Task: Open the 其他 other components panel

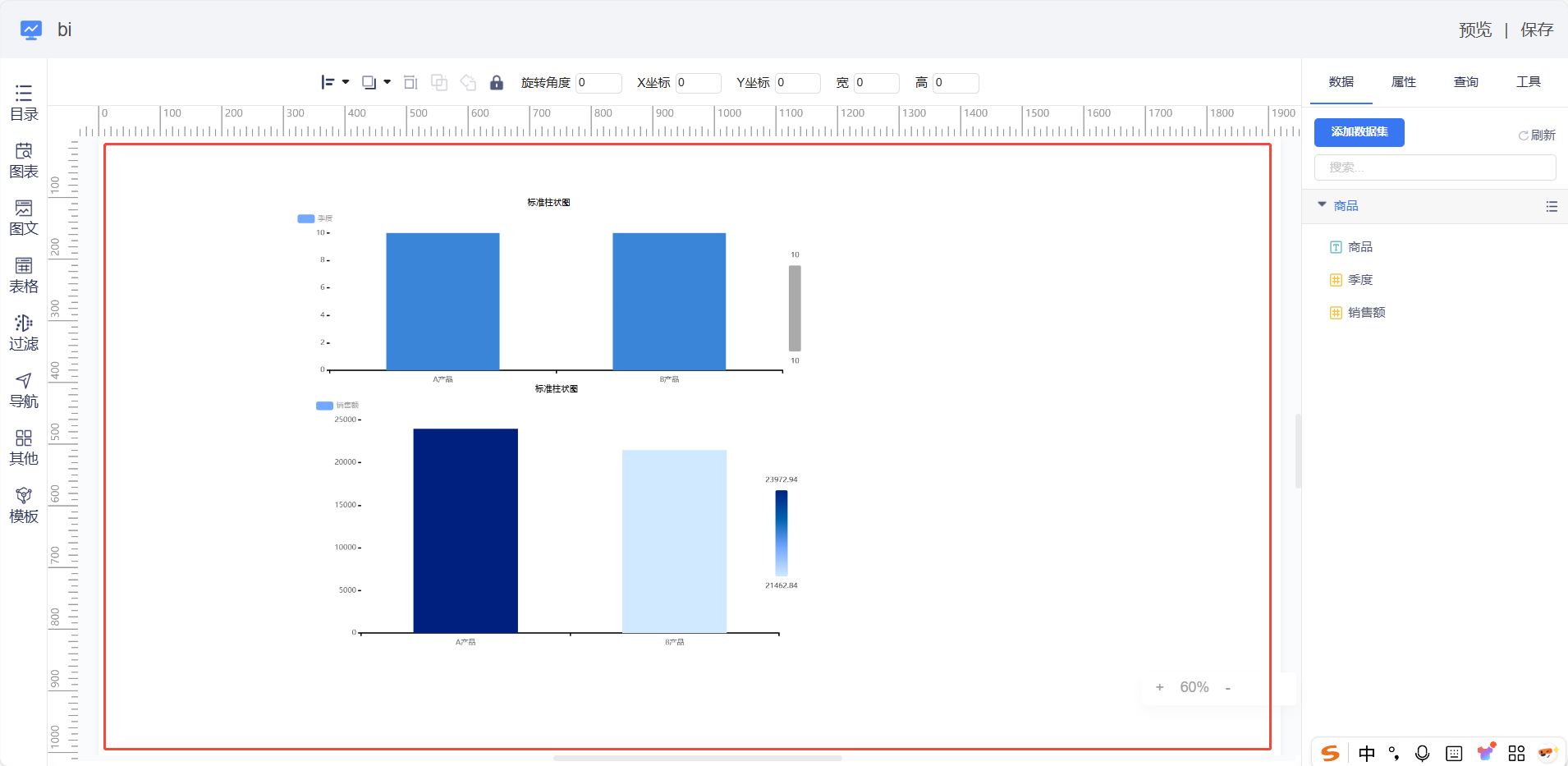Action: click(x=24, y=447)
